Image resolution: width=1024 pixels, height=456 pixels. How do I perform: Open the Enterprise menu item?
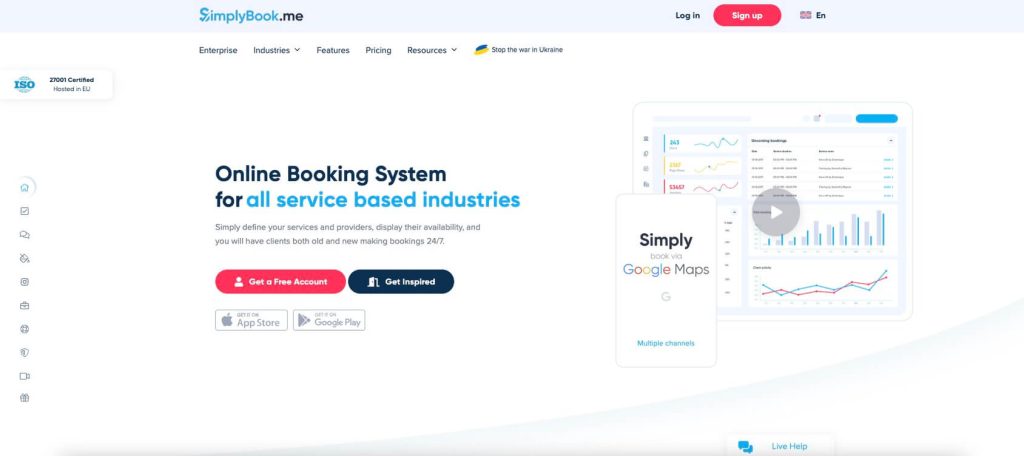(x=218, y=50)
